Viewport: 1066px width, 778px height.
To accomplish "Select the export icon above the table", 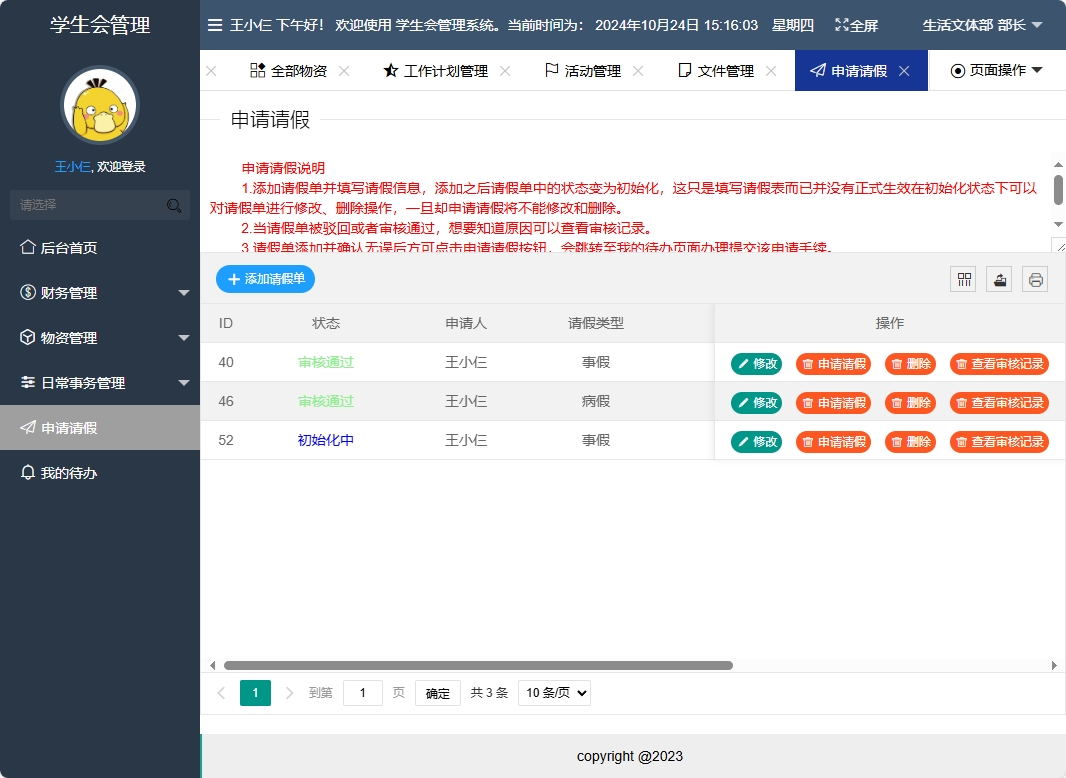I will tap(999, 279).
